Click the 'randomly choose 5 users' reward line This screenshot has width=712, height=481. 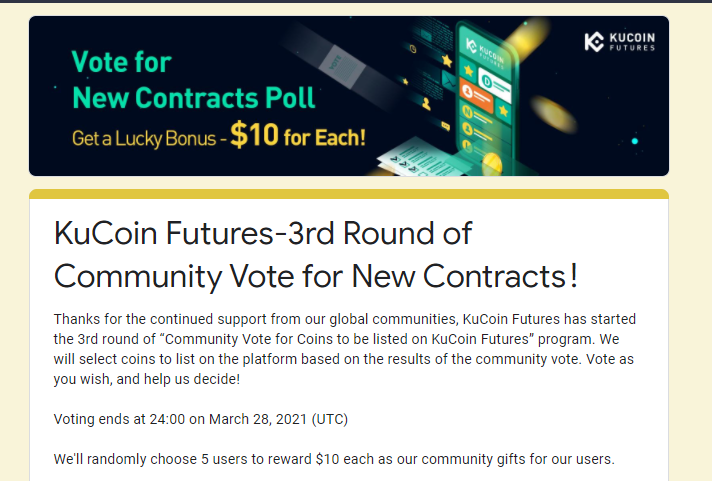[x=334, y=459]
